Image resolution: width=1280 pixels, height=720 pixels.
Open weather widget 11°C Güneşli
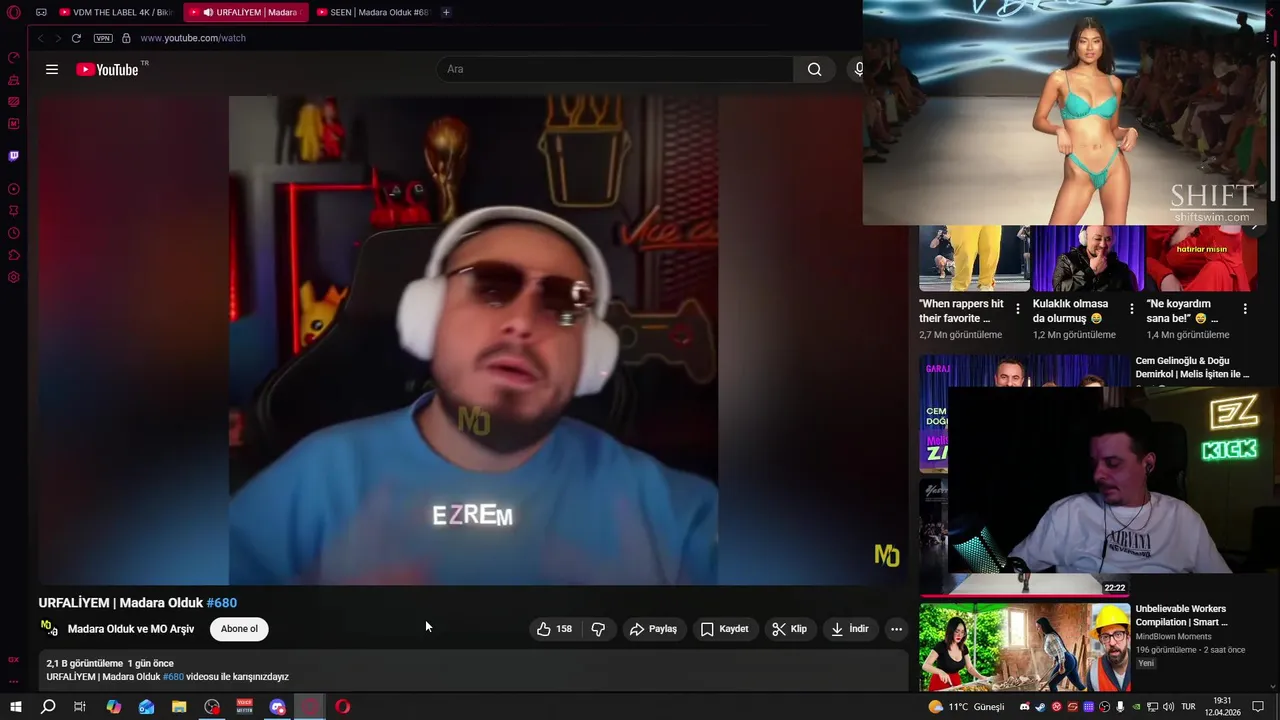pyautogui.click(x=966, y=707)
